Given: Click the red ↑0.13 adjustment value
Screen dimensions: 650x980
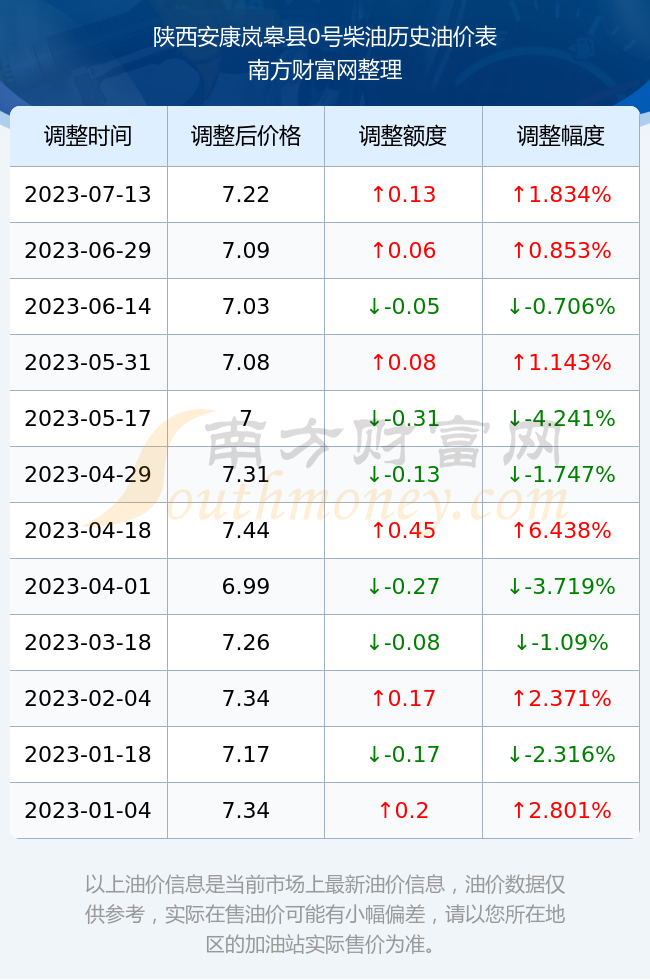Looking at the screenshot, I should (x=403, y=194).
